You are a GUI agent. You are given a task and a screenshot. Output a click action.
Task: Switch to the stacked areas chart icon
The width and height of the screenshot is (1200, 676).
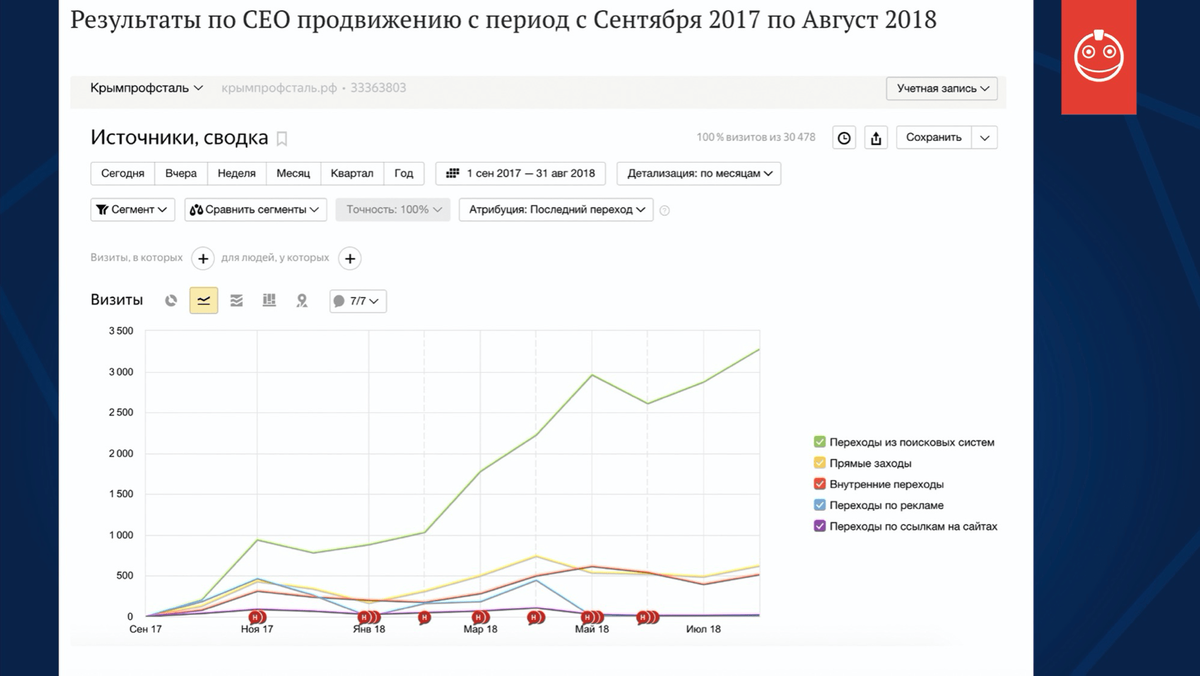(236, 300)
